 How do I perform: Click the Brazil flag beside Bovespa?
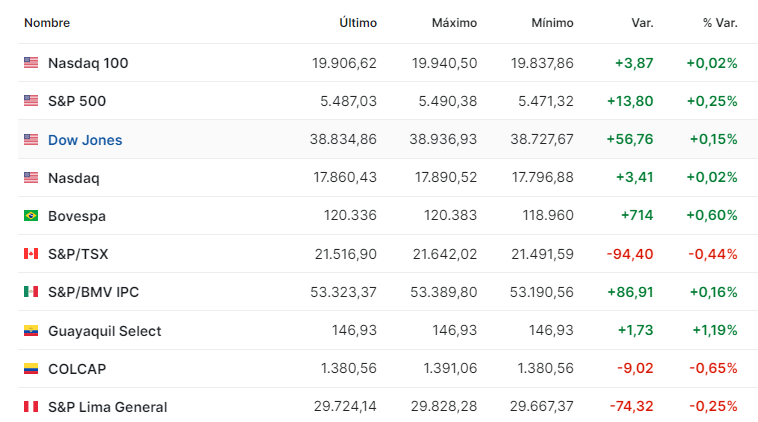click(31, 215)
